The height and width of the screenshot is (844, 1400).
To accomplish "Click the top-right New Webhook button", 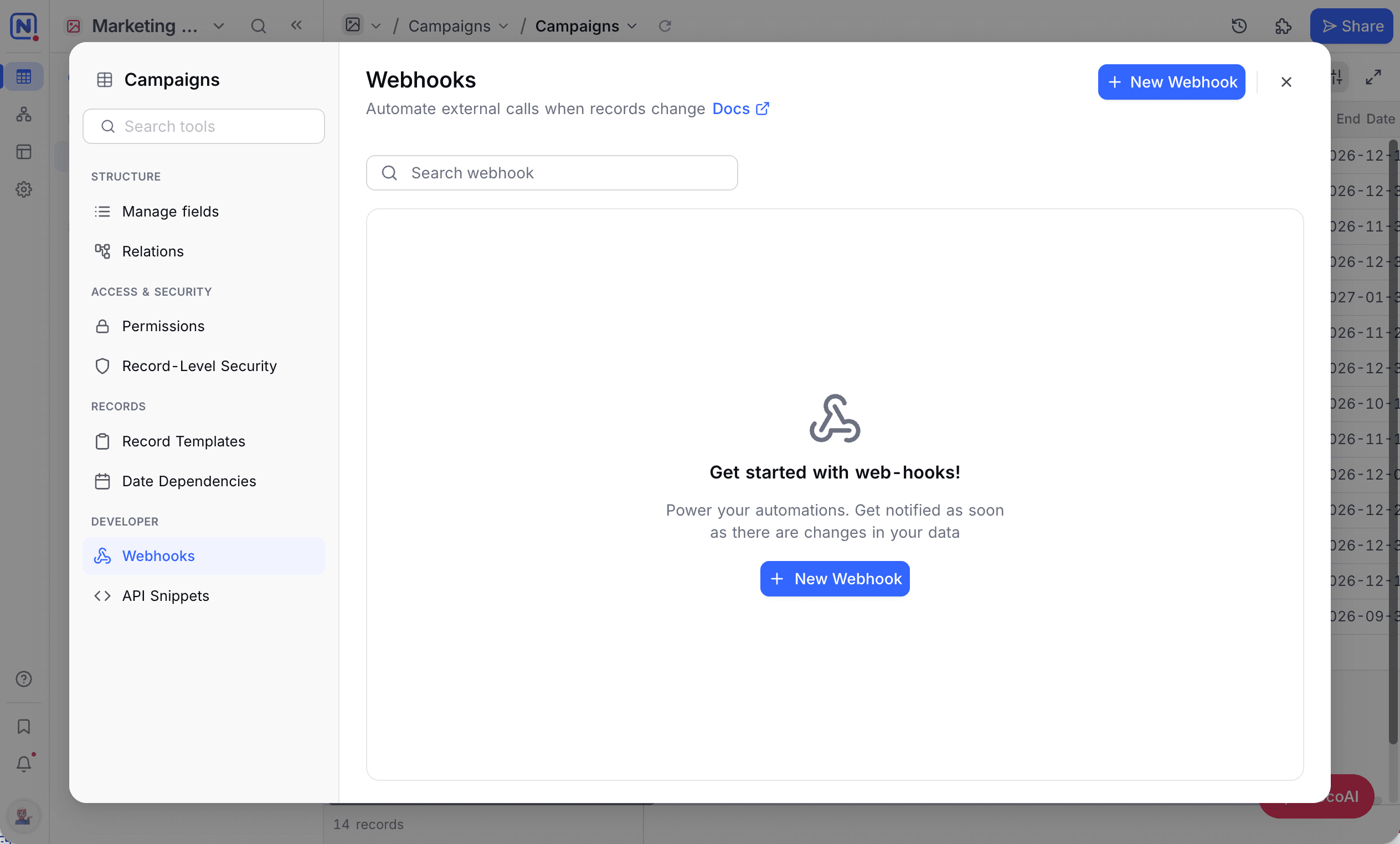I will [x=1172, y=82].
